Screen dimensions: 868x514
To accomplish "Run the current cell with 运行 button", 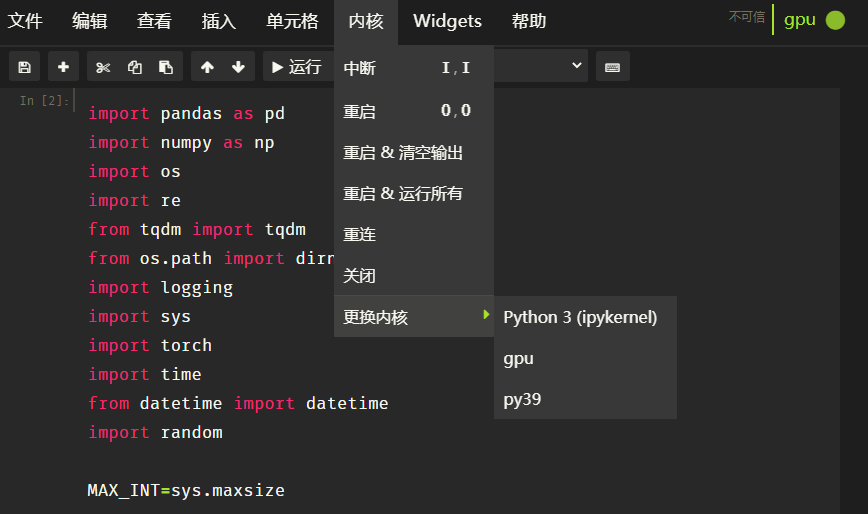I will [x=298, y=67].
